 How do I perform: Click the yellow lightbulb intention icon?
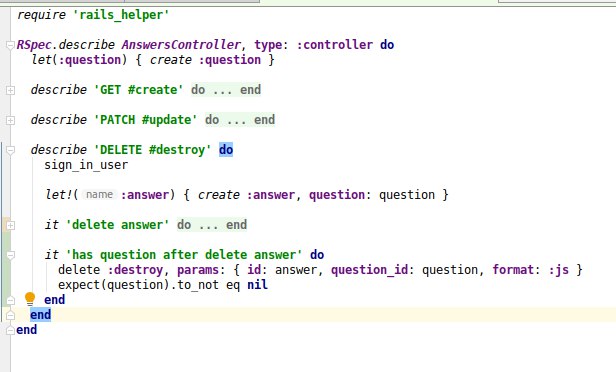click(30, 299)
